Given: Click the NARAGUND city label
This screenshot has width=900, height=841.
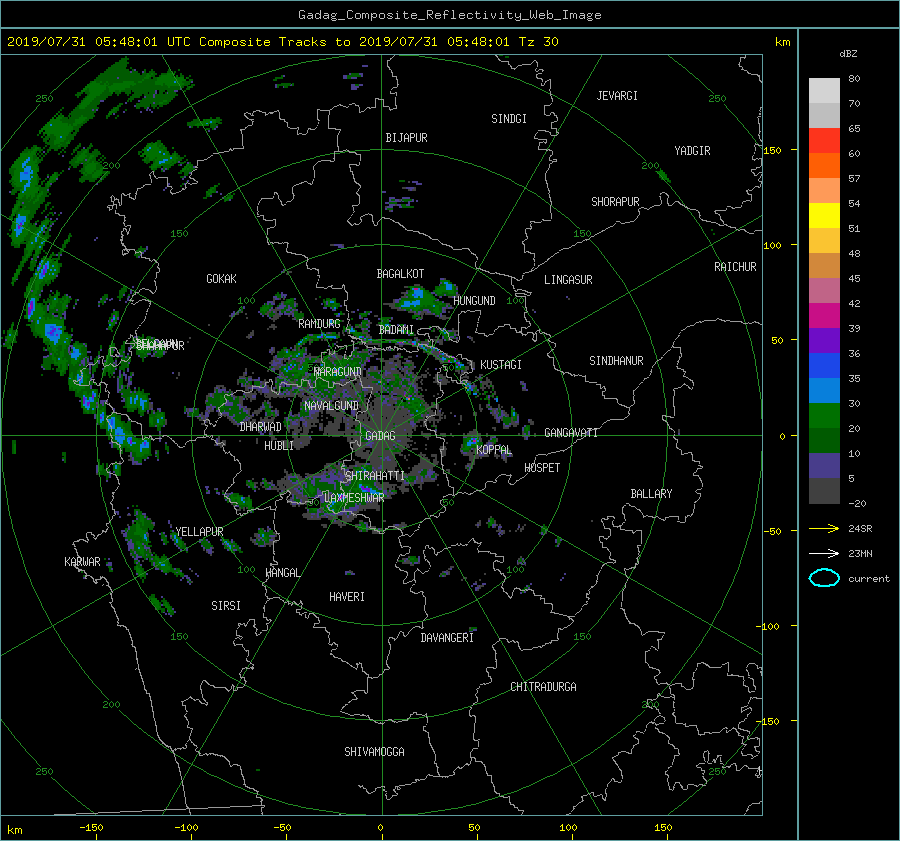Looking at the screenshot, I should [338, 371].
